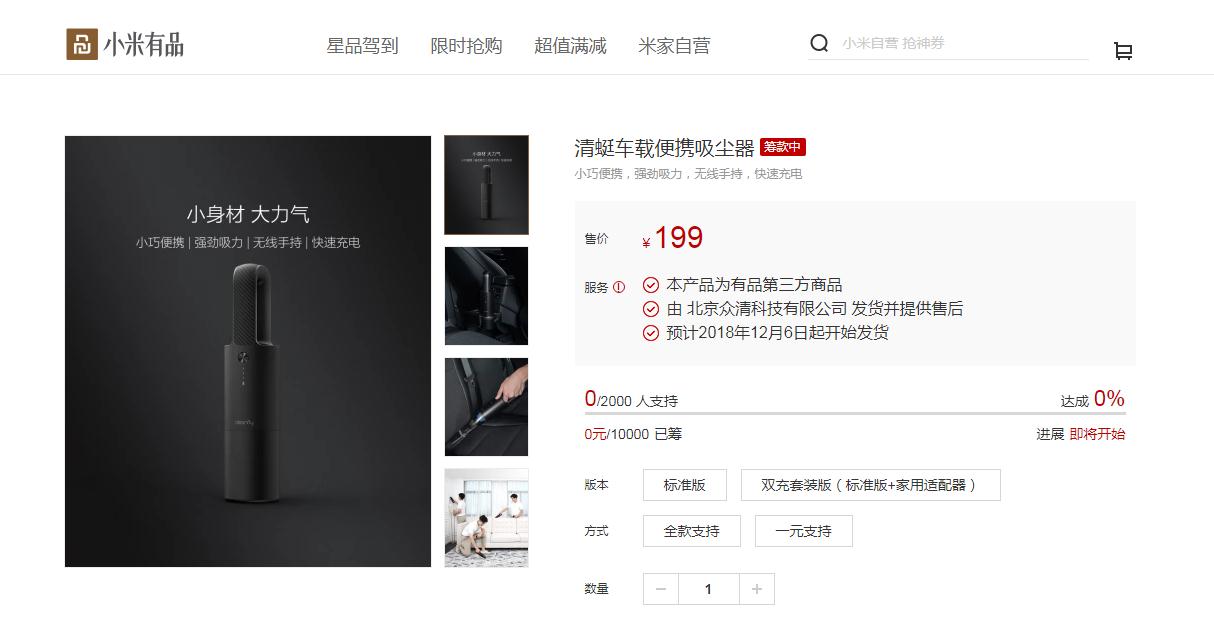Viewport: 1214px width, 623px height.
Task: Click the first checkmark service icon
Action: coord(651,285)
